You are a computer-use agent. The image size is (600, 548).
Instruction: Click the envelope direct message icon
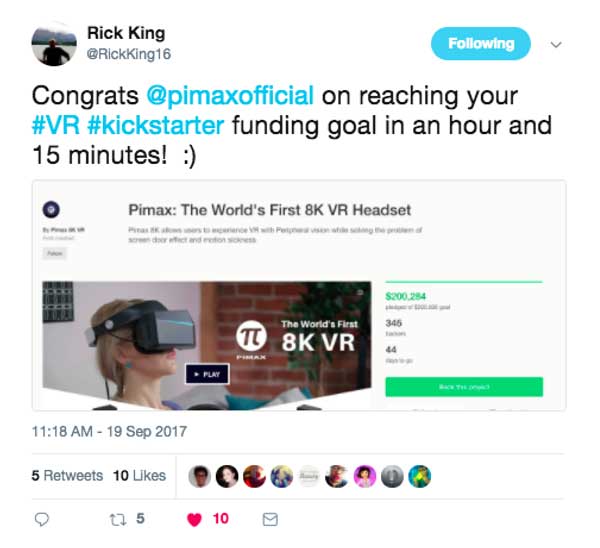point(270,519)
